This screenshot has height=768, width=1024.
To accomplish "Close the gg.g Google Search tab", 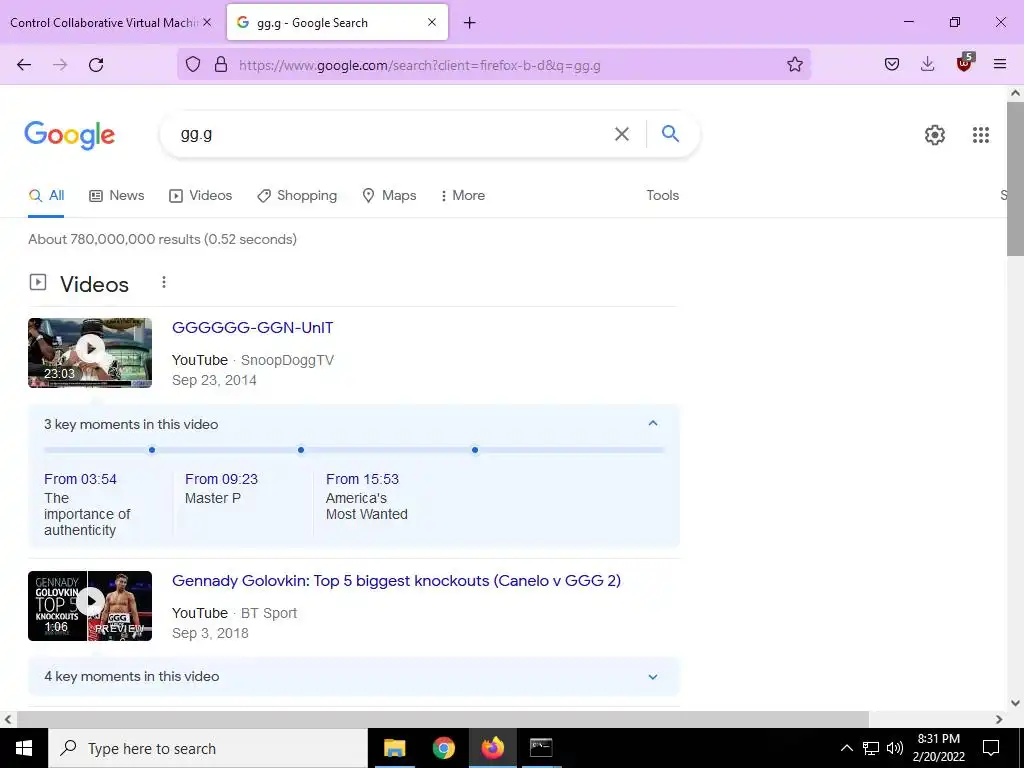I will click(x=432, y=22).
